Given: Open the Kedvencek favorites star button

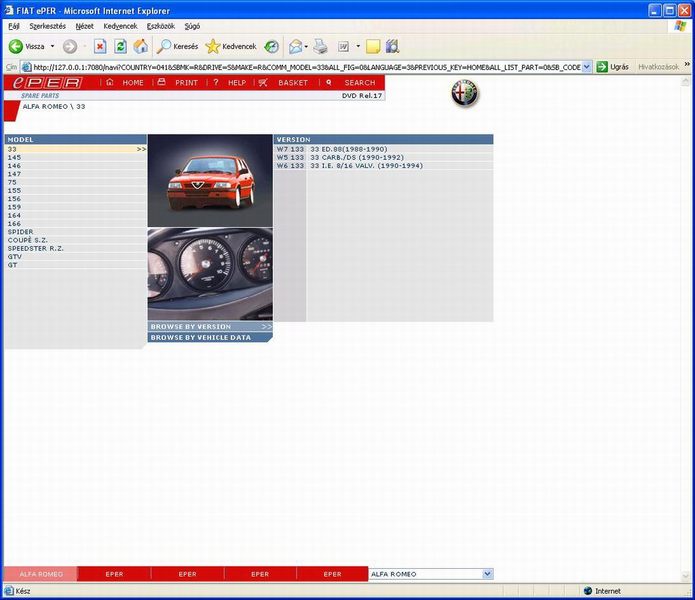Looking at the screenshot, I should click(231, 46).
